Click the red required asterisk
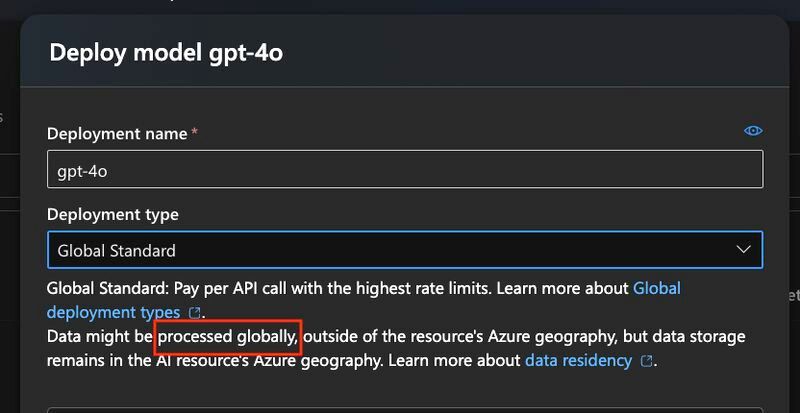The width and height of the screenshot is (800, 413). click(194, 133)
